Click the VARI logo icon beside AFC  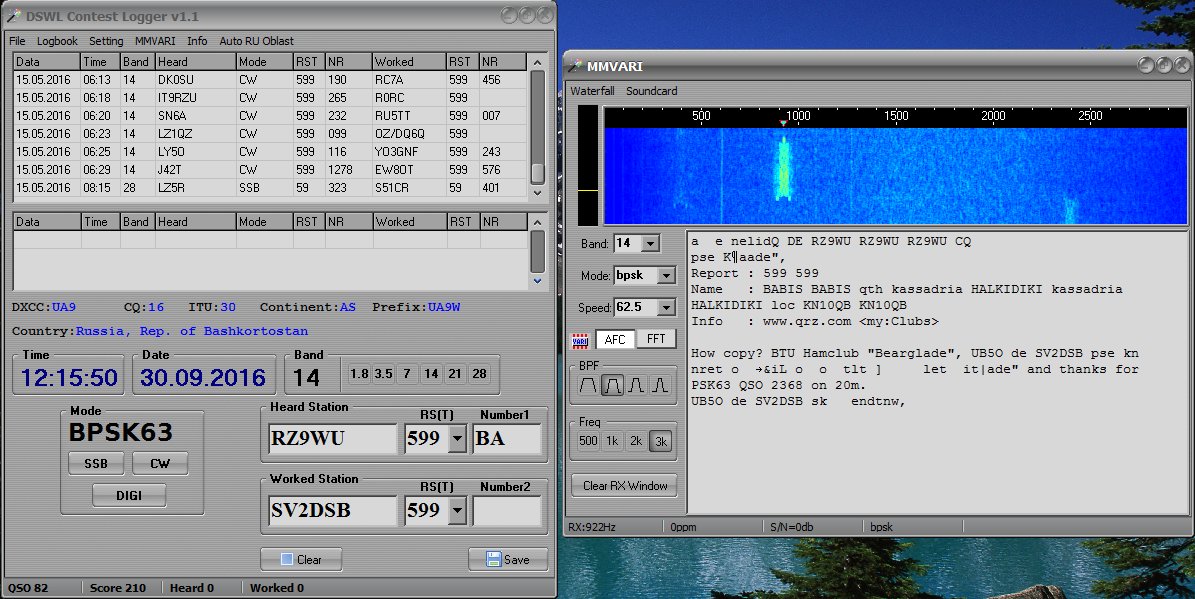coord(580,340)
